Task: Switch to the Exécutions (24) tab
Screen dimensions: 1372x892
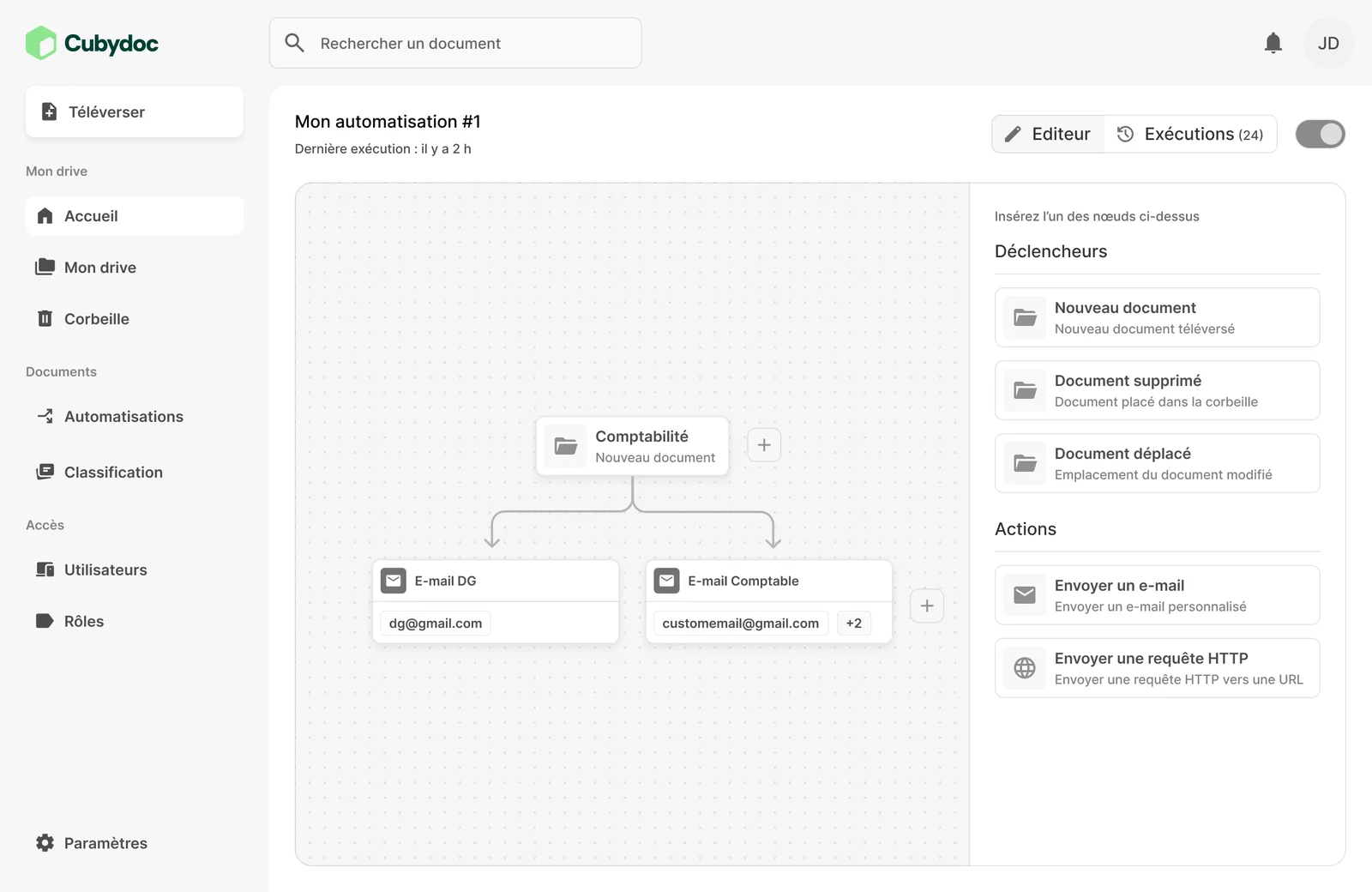Action: point(1189,134)
